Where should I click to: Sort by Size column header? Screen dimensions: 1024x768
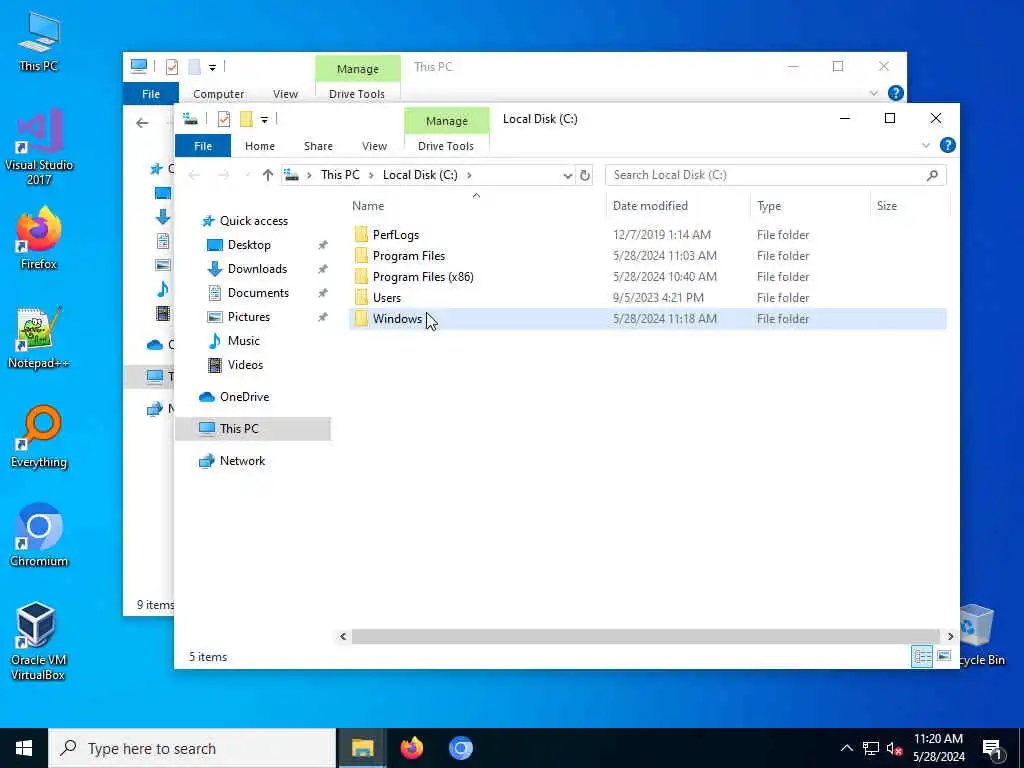click(910, 206)
